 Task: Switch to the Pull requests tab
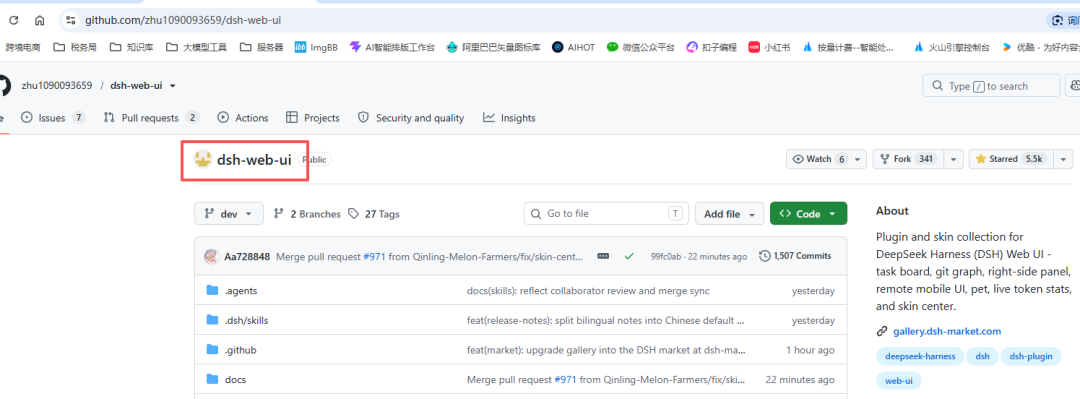152,118
